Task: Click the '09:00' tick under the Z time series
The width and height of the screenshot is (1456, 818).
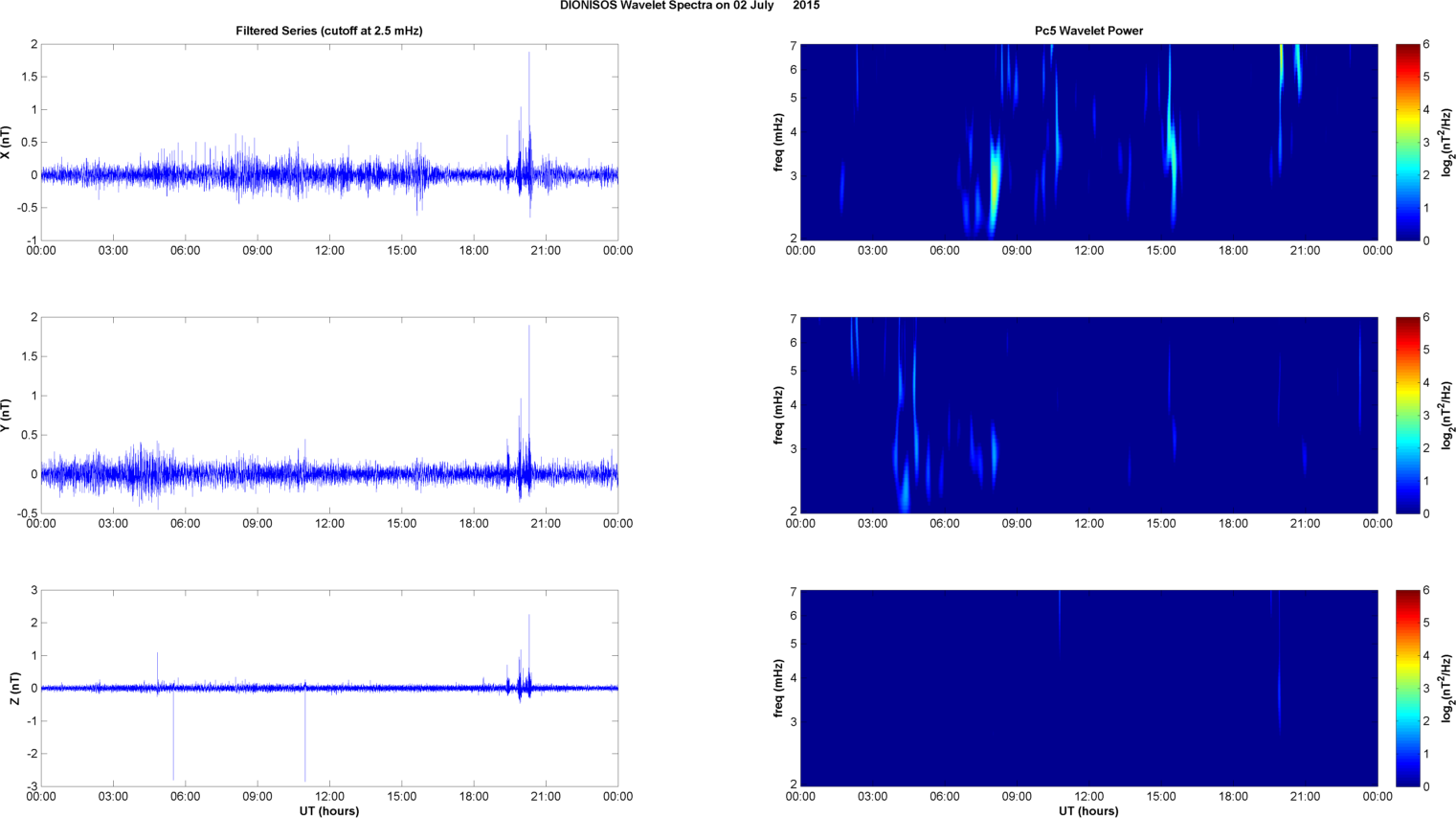Action: tap(258, 797)
